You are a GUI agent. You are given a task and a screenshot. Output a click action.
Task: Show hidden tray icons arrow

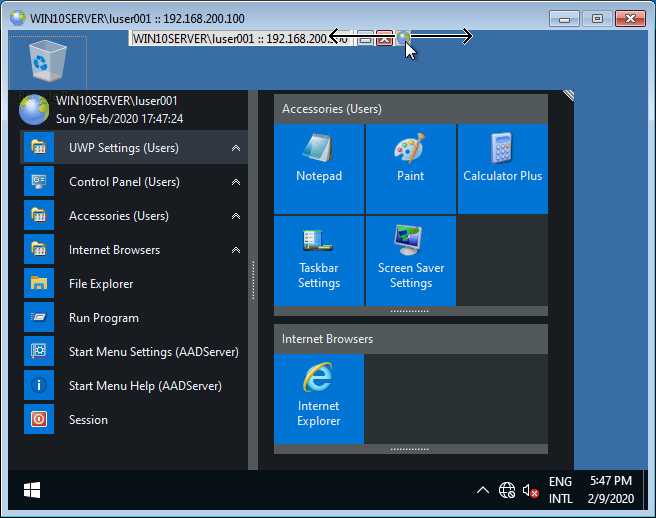click(482, 490)
